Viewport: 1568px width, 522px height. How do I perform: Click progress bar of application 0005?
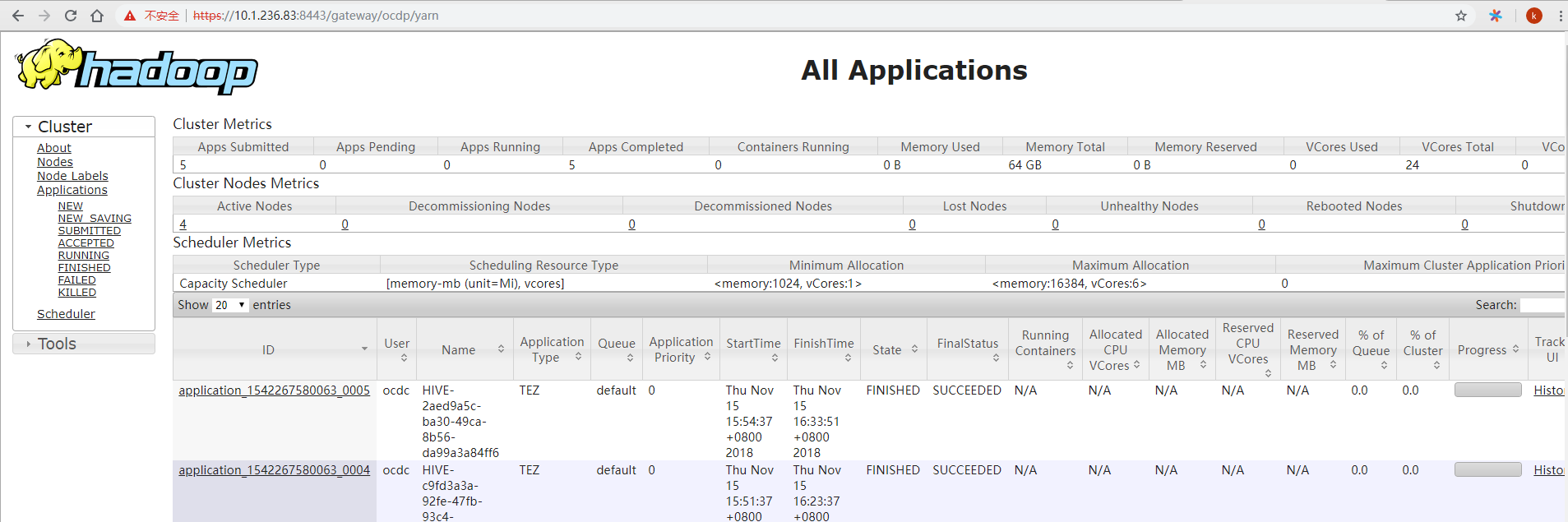pyautogui.click(x=1488, y=390)
